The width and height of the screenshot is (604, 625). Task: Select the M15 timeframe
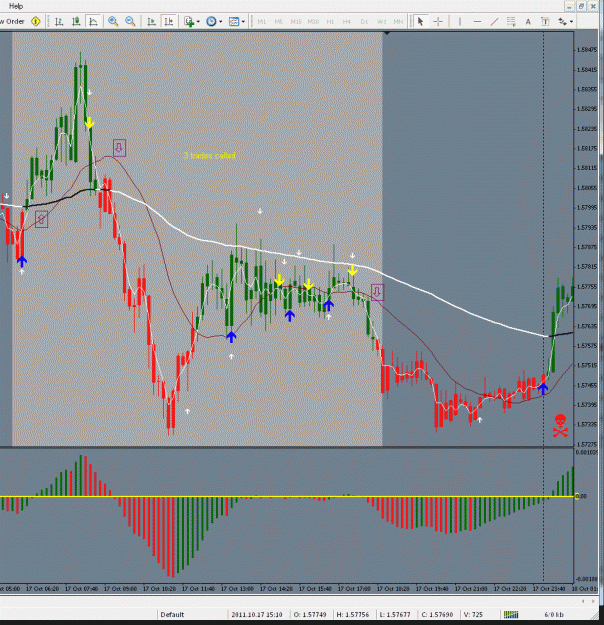click(296, 22)
